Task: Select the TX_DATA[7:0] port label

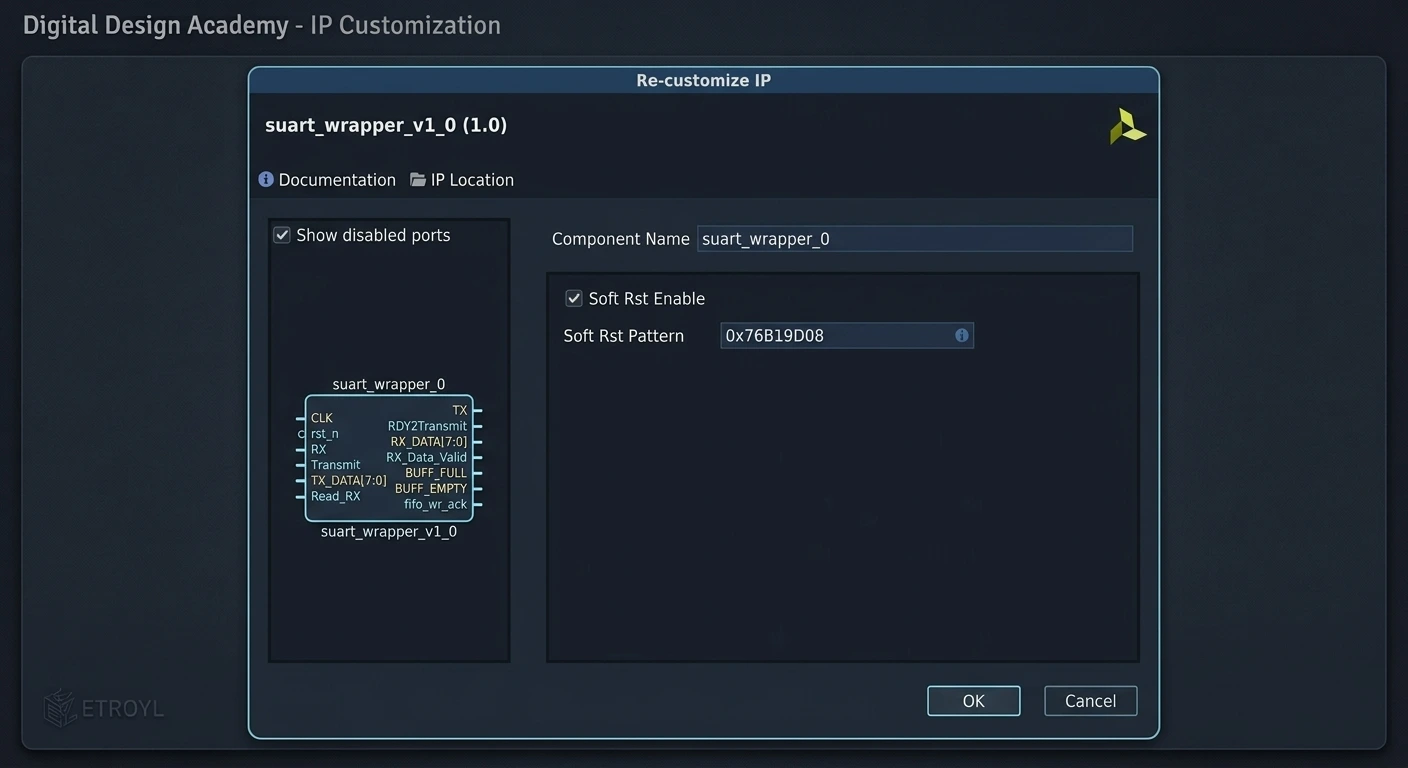Action: click(349, 480)
